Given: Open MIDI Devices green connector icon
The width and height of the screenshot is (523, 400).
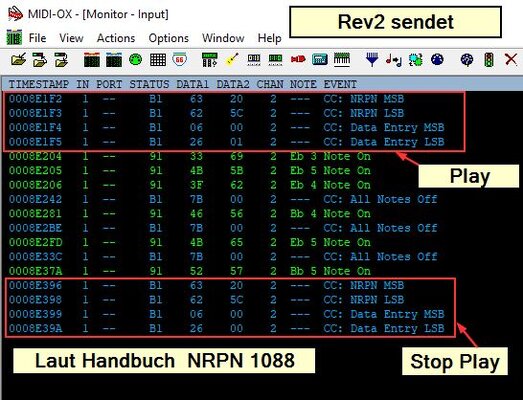Looking at the screenshot, I should pyautogui.click(x=136, y=59).
